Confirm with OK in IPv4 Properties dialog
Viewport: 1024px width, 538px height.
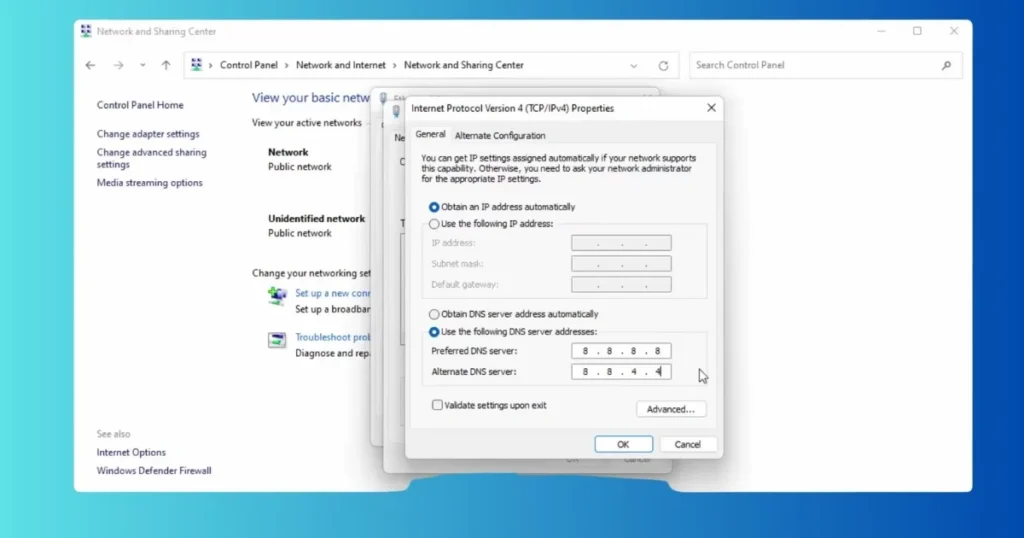click(x=623, y=445)
